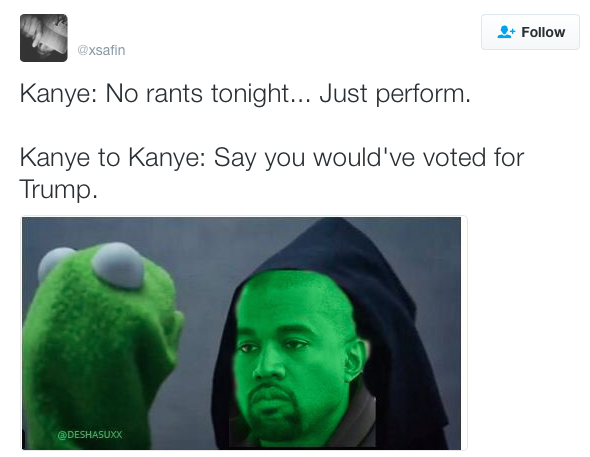590x457 pixels.
Task: Click the person-plus icon inside Follow
Action: [x=506, y=32]
